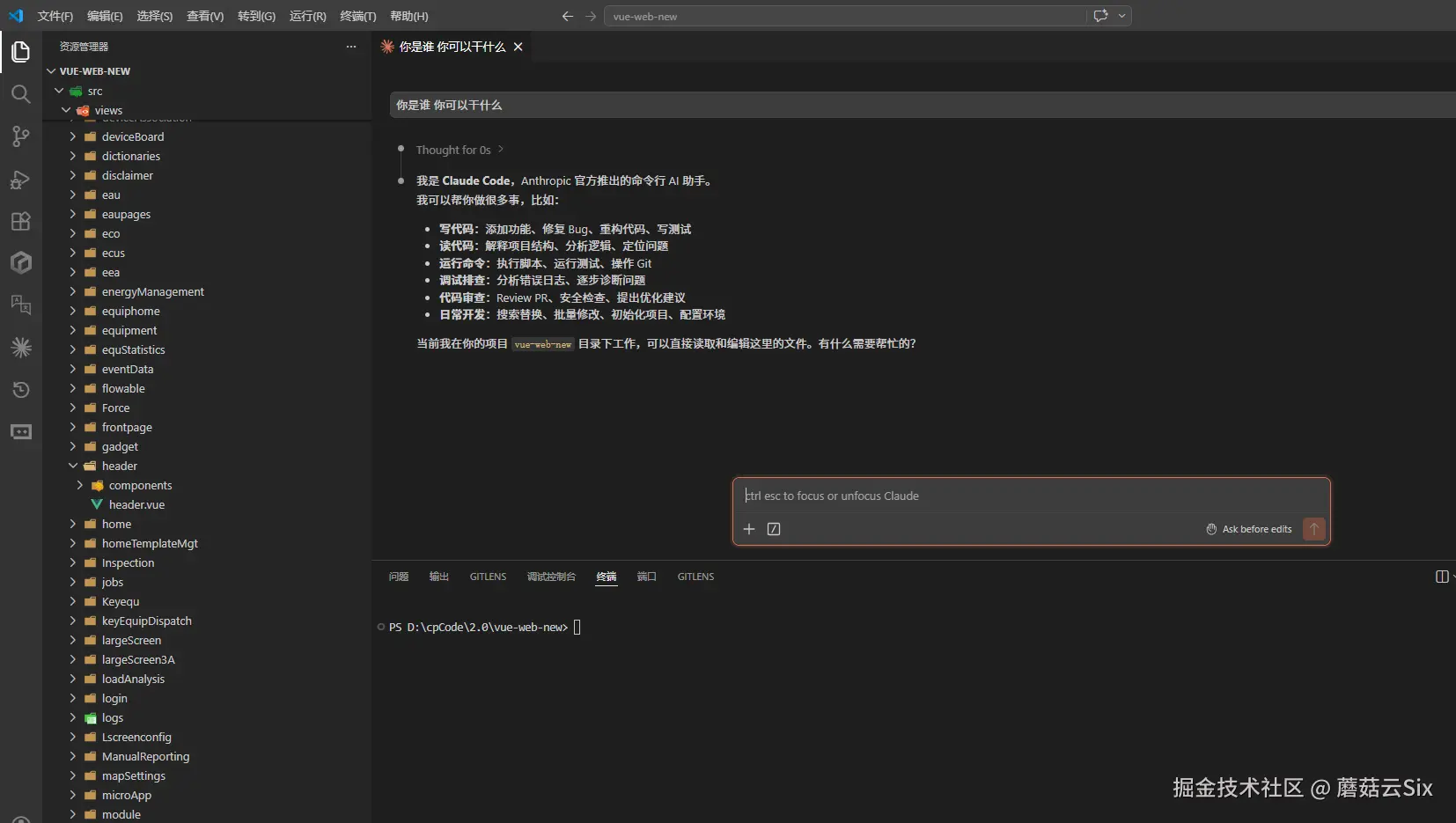This screenshot has height=823, width=1456.
Task: Open the Search view in the activity bar
Action: 21,94
